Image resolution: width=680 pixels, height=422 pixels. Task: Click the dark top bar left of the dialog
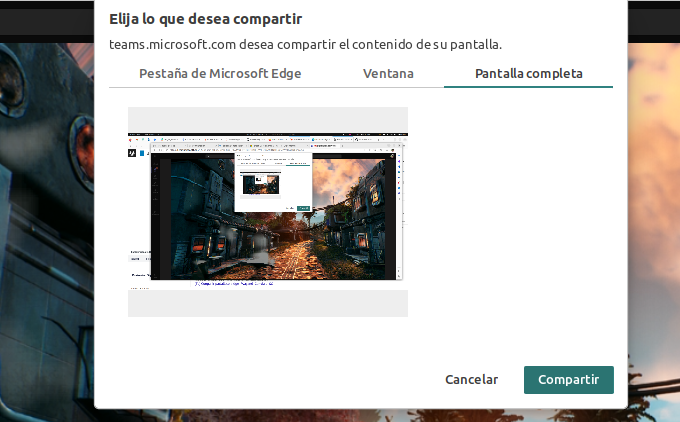(x=45, y=18)
